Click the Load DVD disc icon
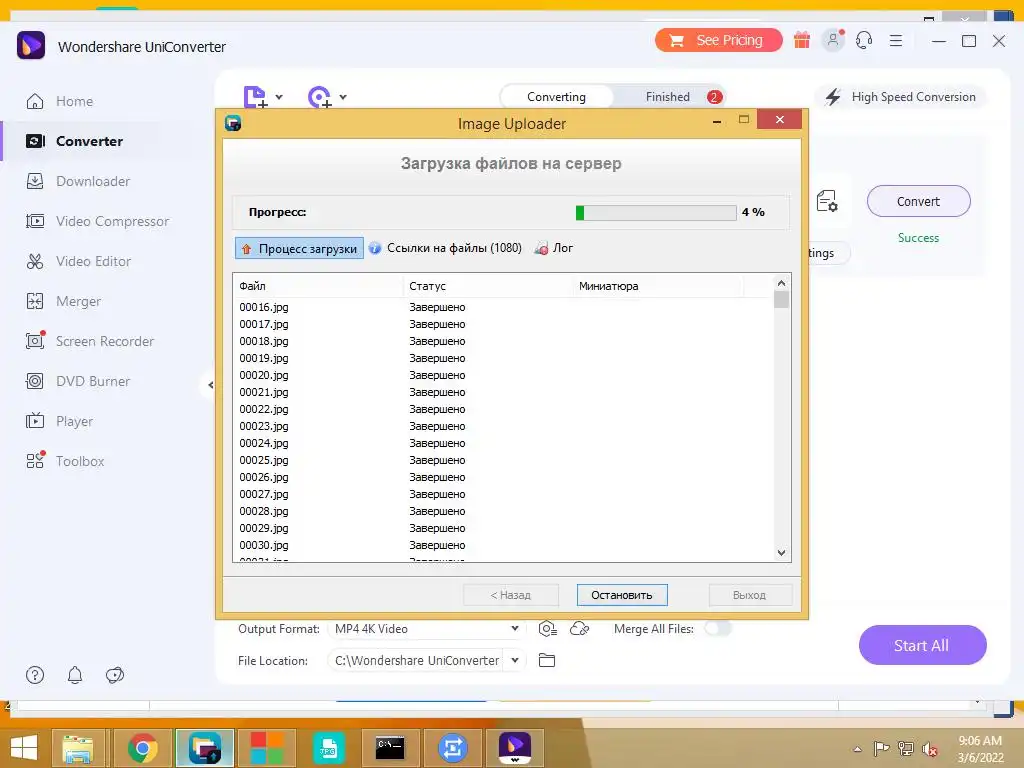 pyautogui.click(x=319, y=97)
